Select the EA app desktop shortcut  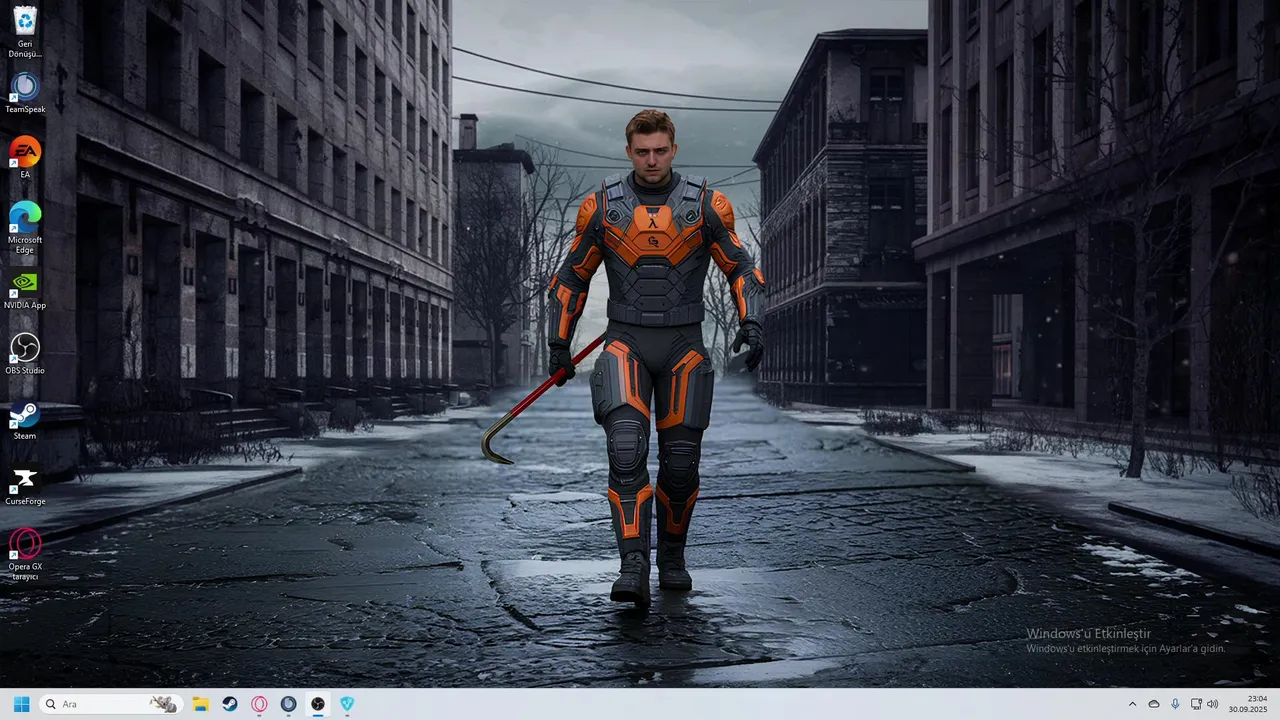(25, 158)
